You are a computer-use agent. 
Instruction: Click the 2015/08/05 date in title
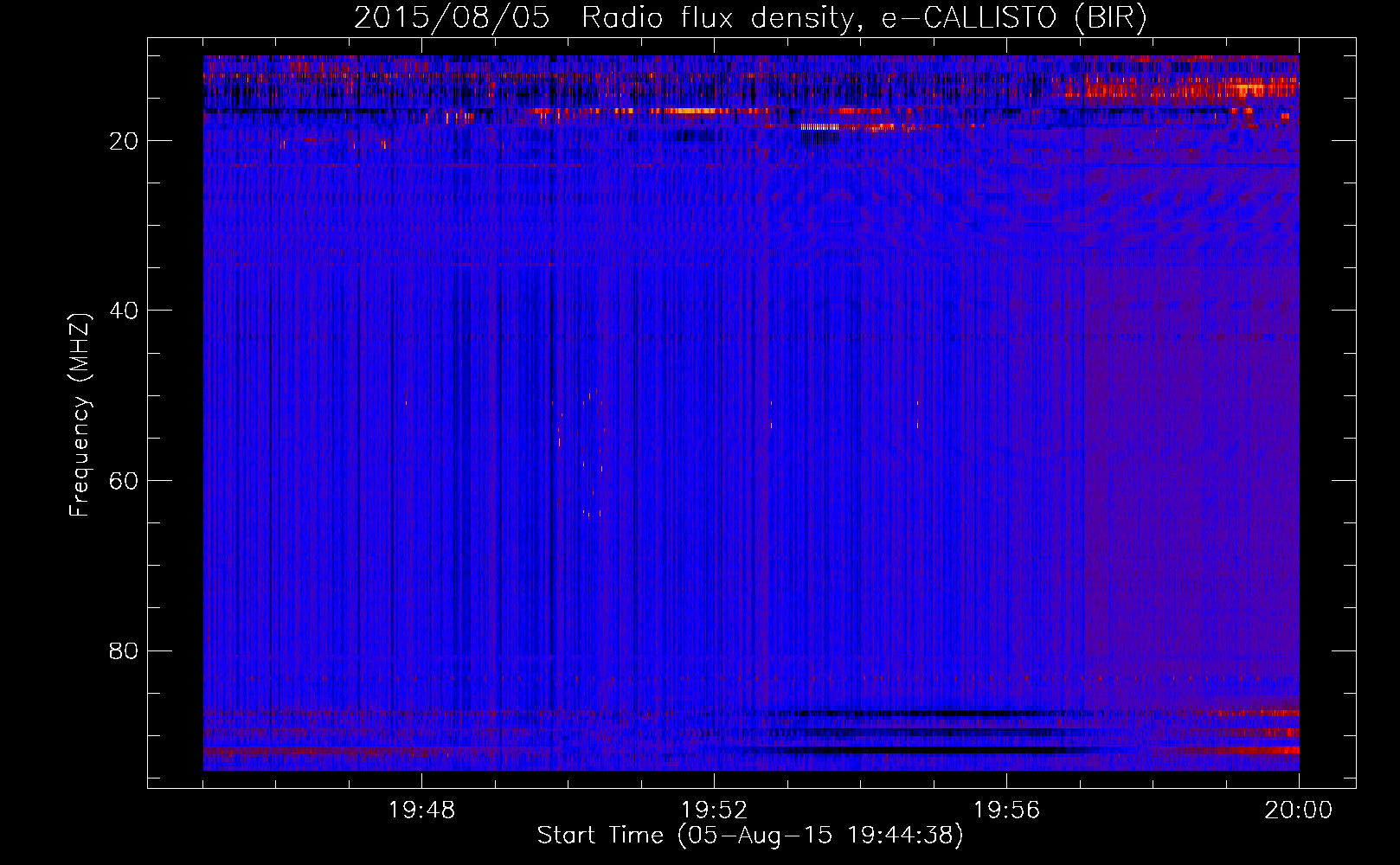(452, 17)
